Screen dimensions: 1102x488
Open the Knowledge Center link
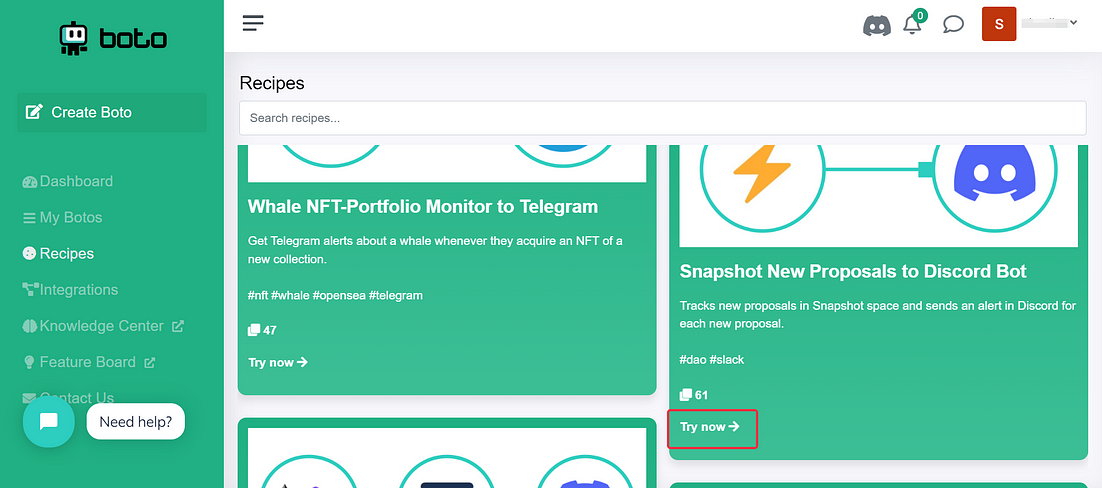(102, 326)
